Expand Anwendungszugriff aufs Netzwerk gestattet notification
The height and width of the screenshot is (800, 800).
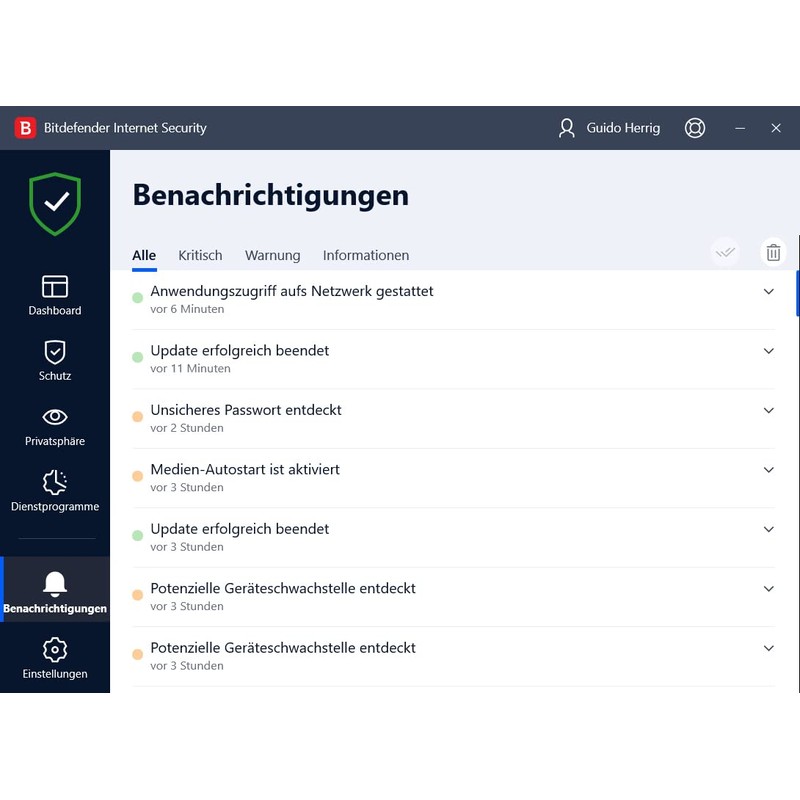click(x=768, y=292)
